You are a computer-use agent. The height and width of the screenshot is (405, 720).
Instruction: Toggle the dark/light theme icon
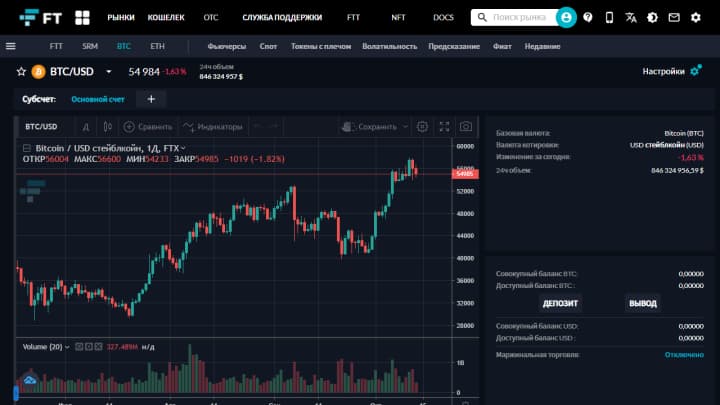[652, 17]
